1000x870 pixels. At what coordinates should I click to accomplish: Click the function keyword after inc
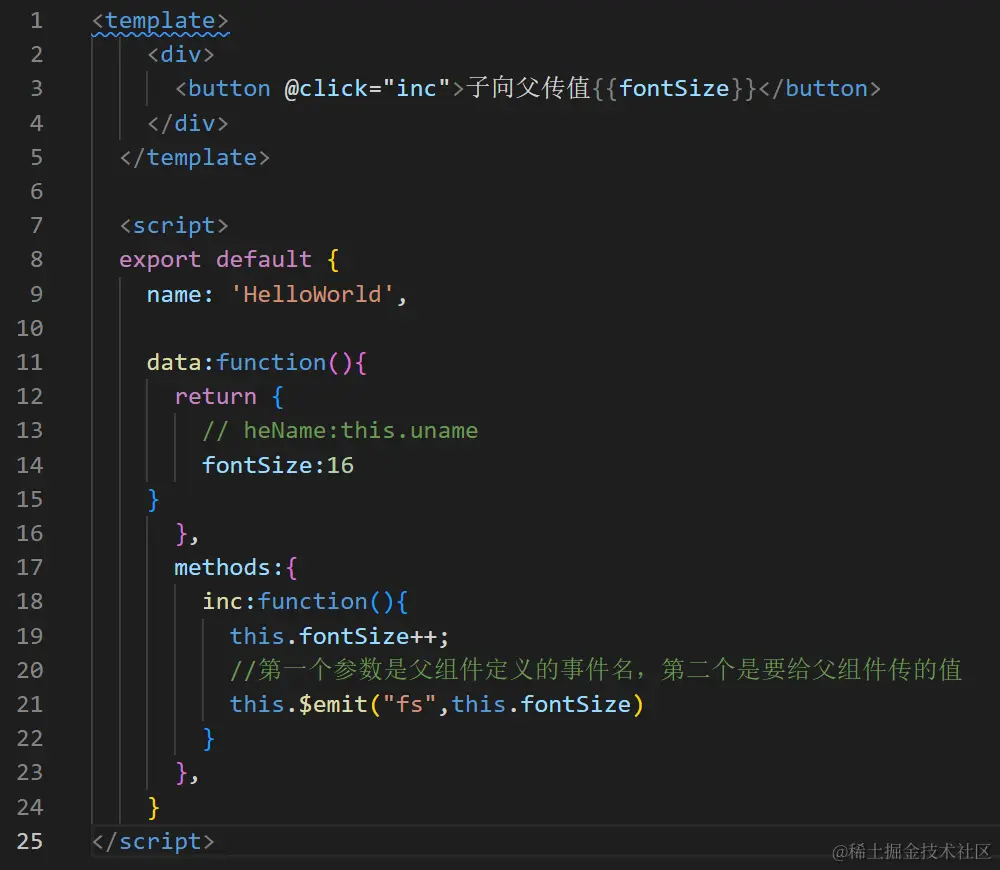pos(312,601)
